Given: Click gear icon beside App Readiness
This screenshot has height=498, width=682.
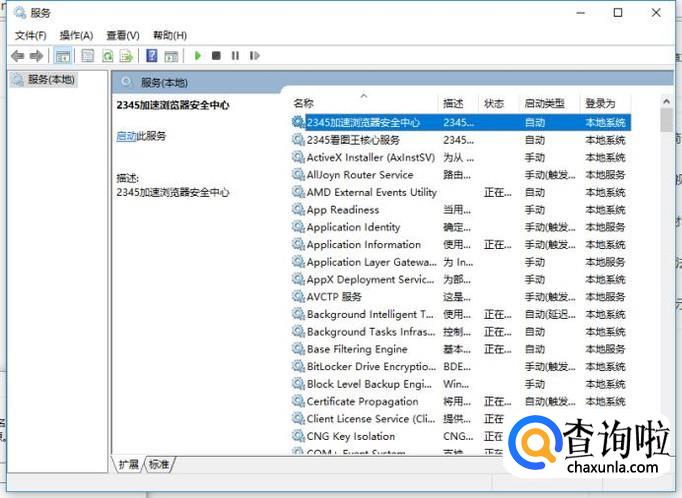Looking at the screenshot, I should (298, 209).
